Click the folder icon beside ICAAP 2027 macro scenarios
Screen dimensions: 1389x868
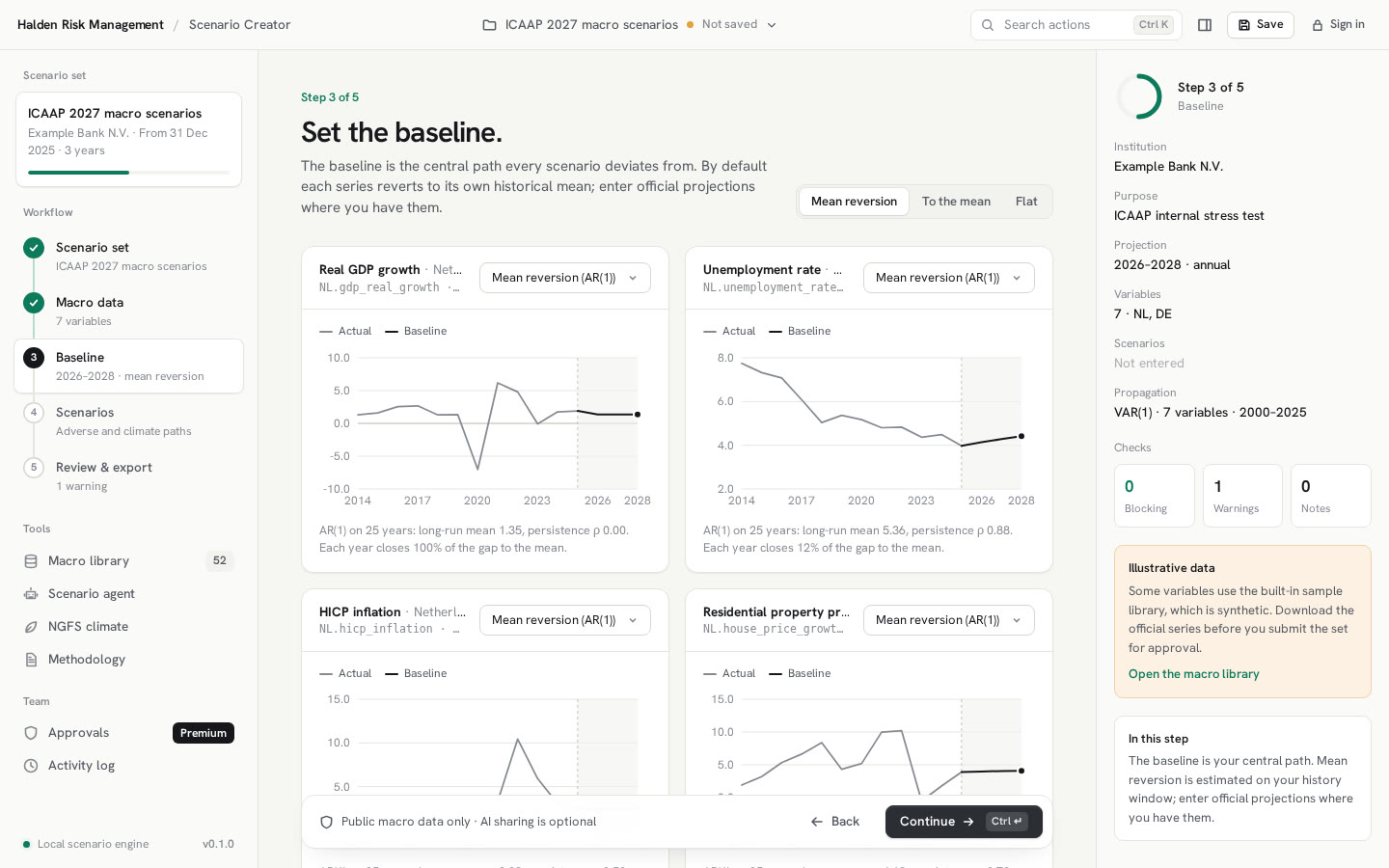[489, 25]
